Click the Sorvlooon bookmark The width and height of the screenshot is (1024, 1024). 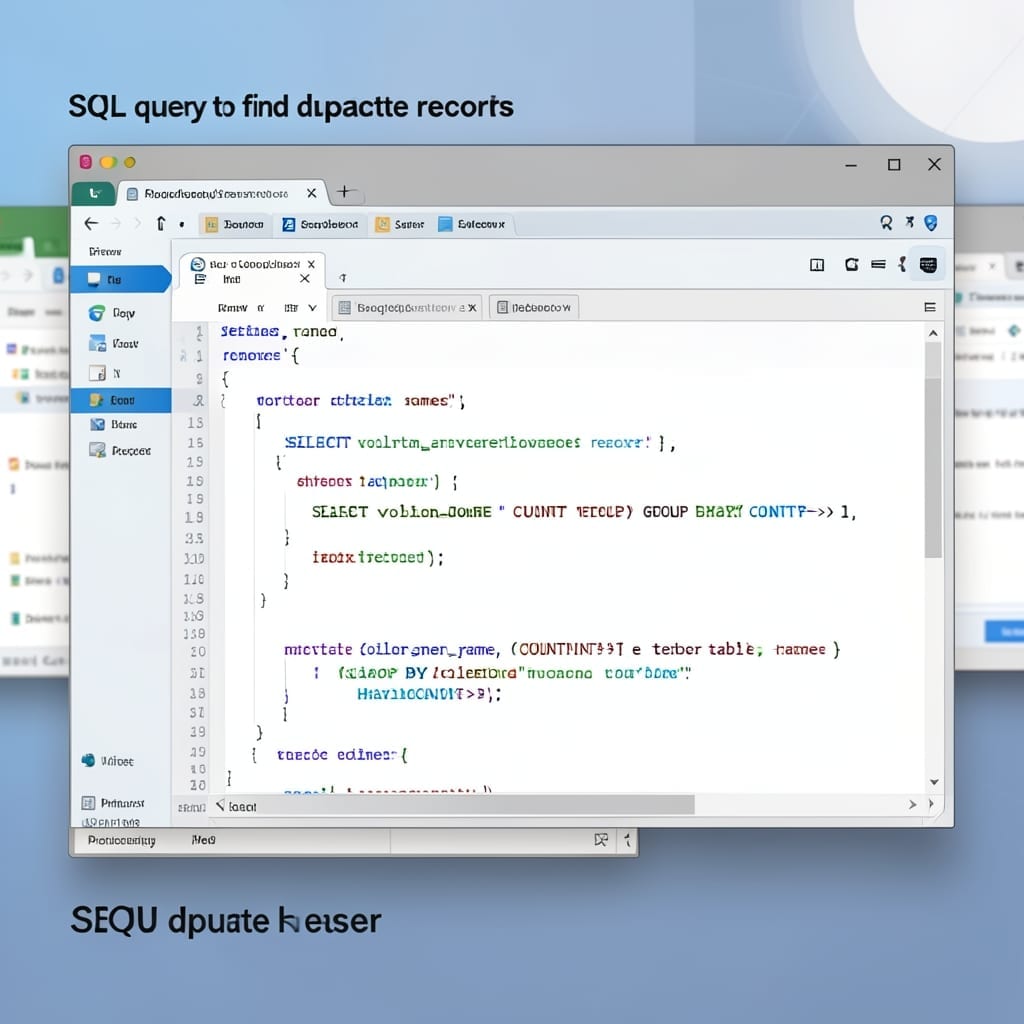[x=320, y=225]
